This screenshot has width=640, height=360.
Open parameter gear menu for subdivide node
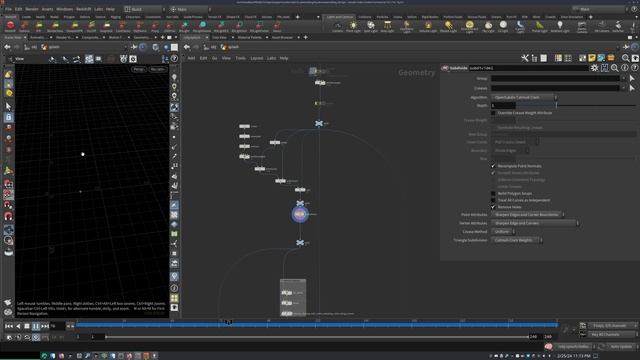tap(595, 68)
